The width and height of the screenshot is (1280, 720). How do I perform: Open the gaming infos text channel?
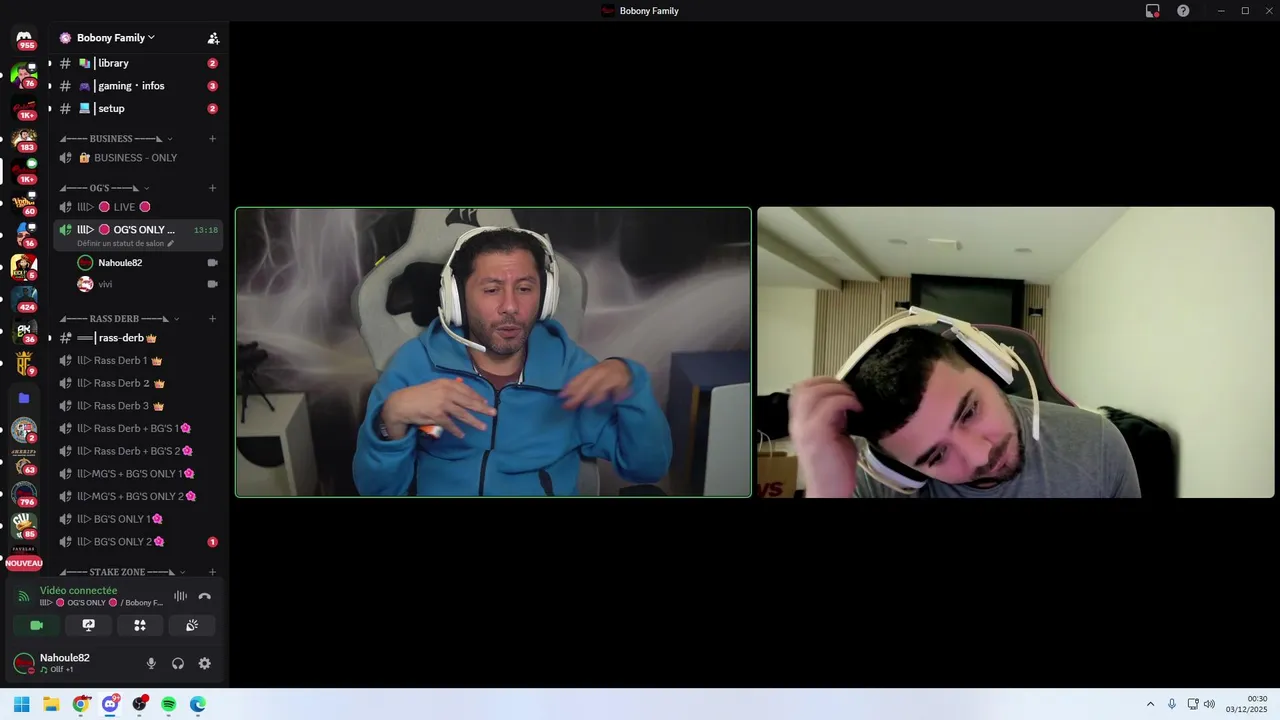[138, 86]
